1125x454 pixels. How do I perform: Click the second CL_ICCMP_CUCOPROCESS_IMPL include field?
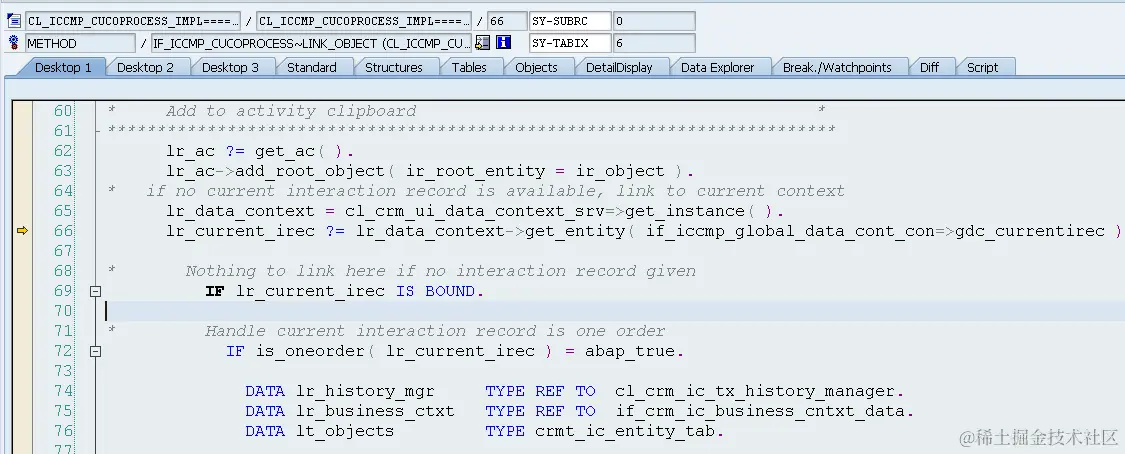click(364, 21)
